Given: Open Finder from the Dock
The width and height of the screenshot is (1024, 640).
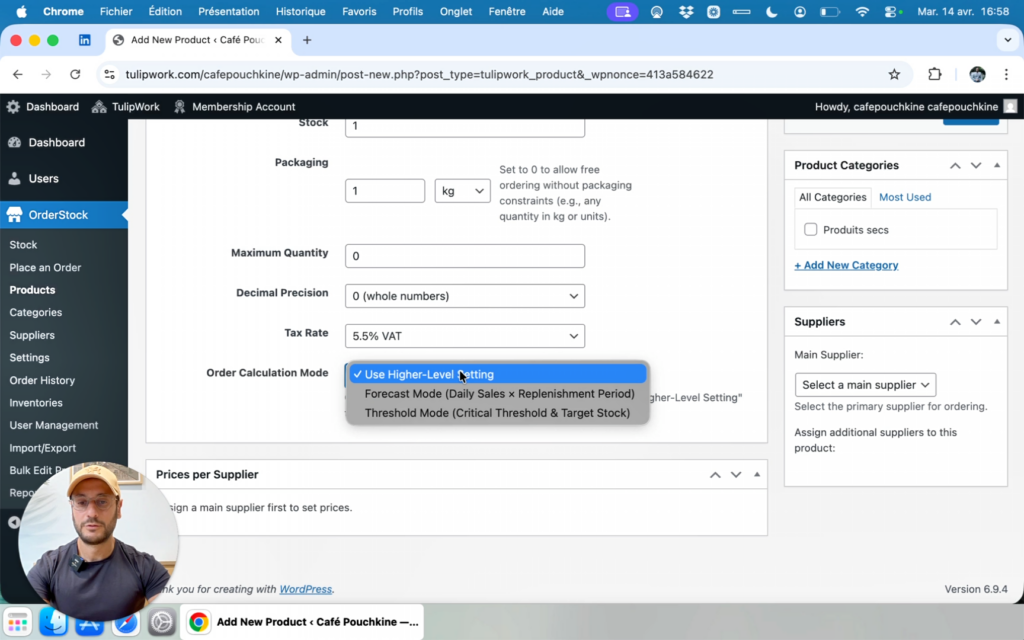Looking at the screenshot, I should (53, 622).
